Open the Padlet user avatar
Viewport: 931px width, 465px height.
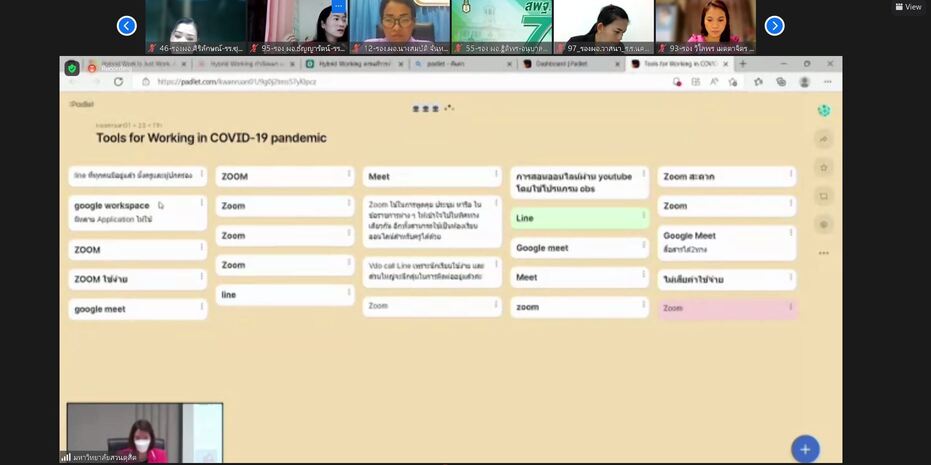pos(824,110)
